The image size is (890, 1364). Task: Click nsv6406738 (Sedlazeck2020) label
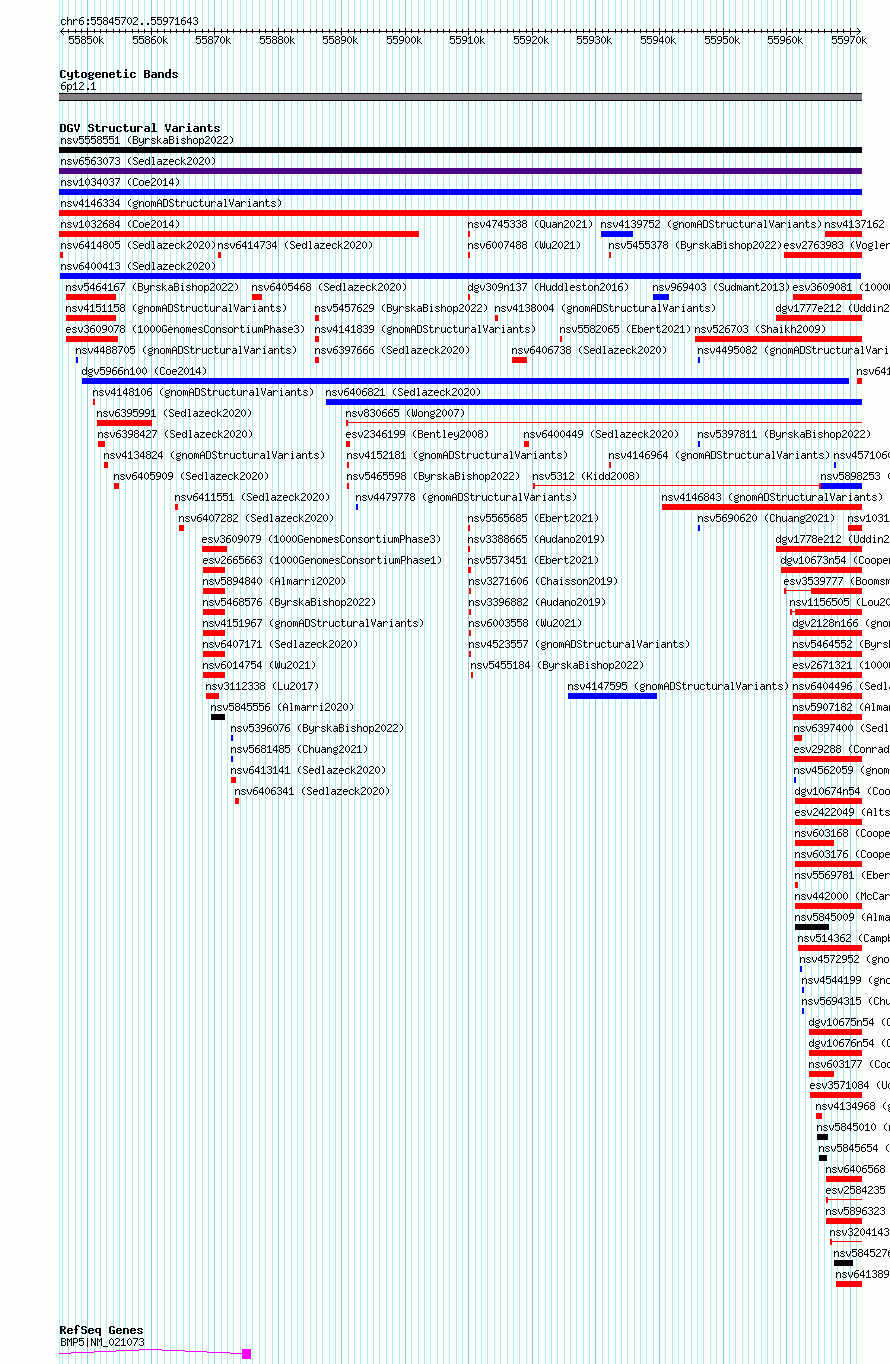click(590, 350)
